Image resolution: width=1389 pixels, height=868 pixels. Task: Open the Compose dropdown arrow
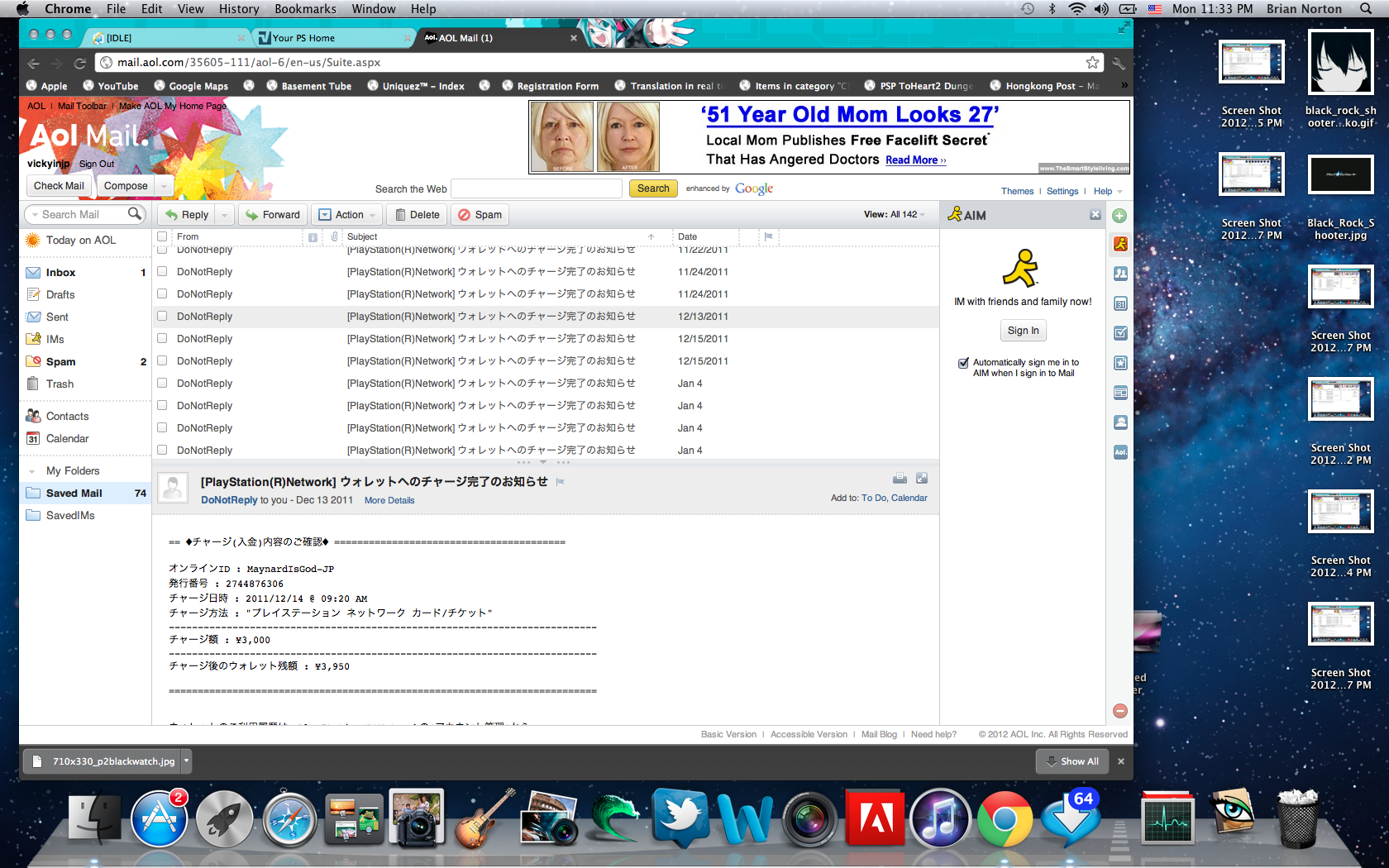click(165, 186)
